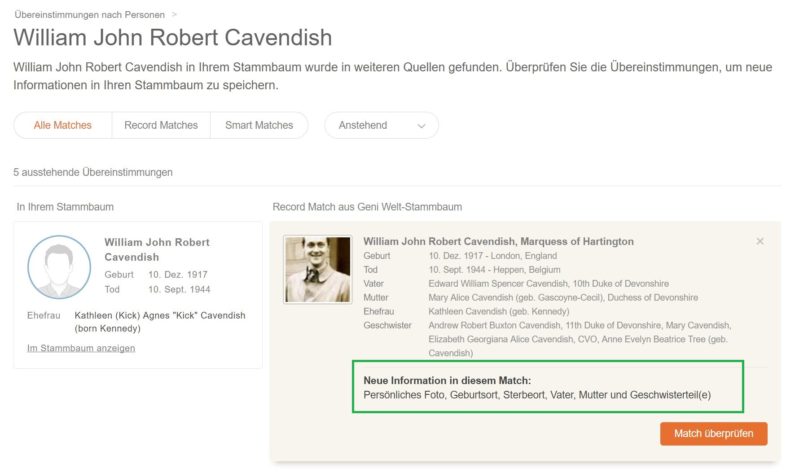Image resolution: width=808 pixels, height=472 pixels.
Task: Switch to the Record Matches tab
Action: click(161, 125)
